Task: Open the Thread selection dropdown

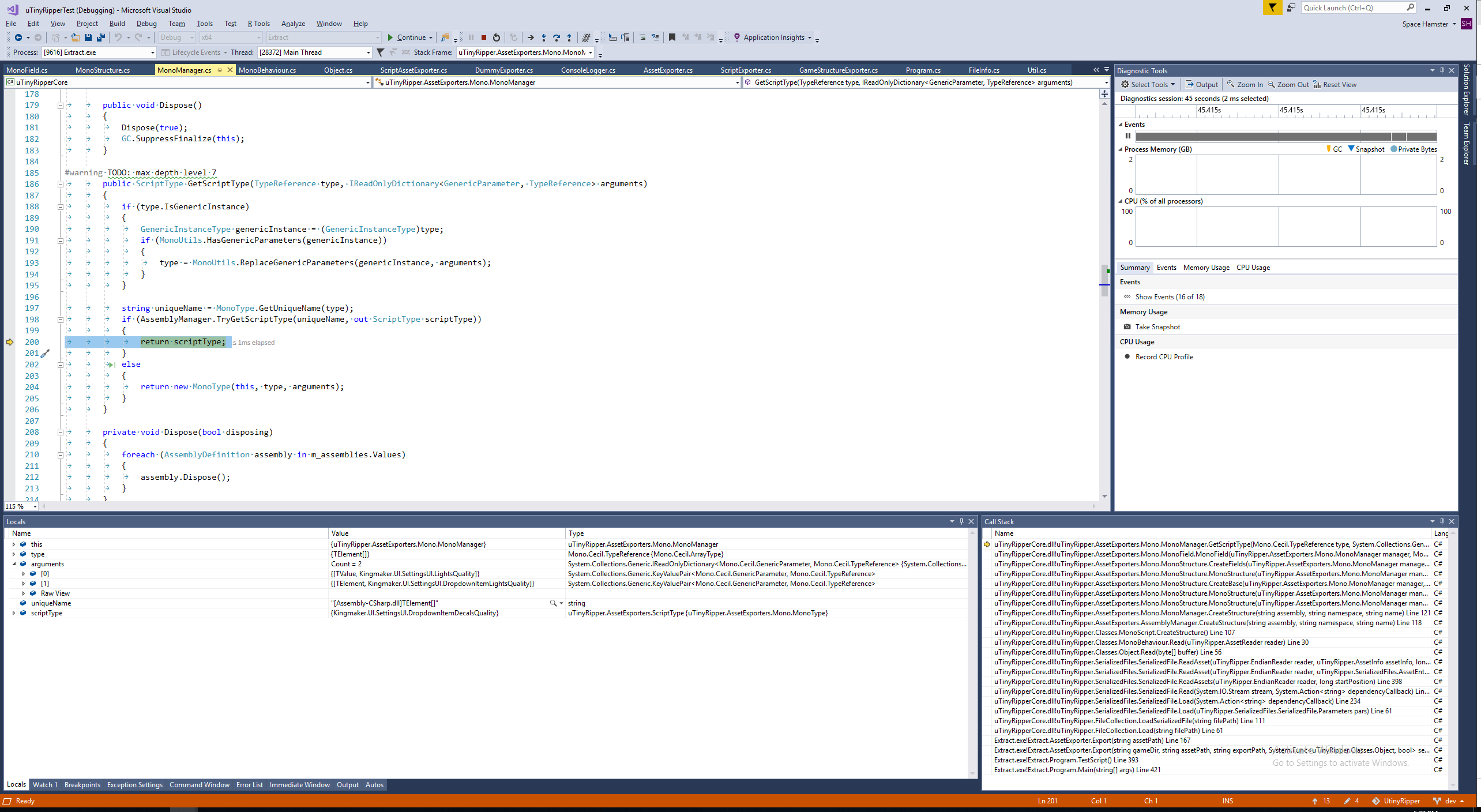Action: click(x=367, y=52)
